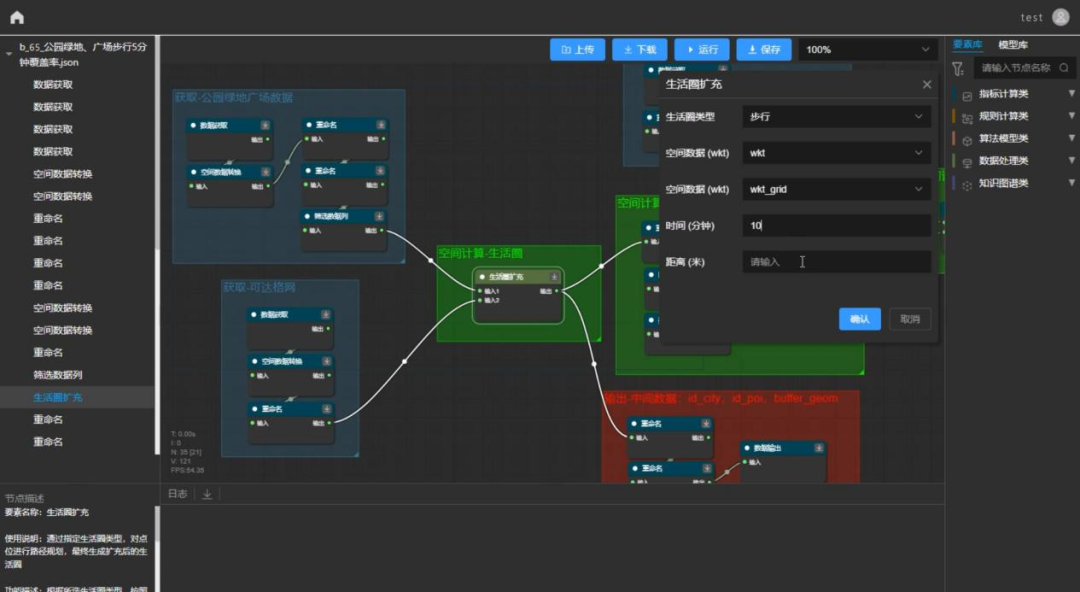
Task: Click the 数据处理类 category icon
Action: [x=967, y=163]
